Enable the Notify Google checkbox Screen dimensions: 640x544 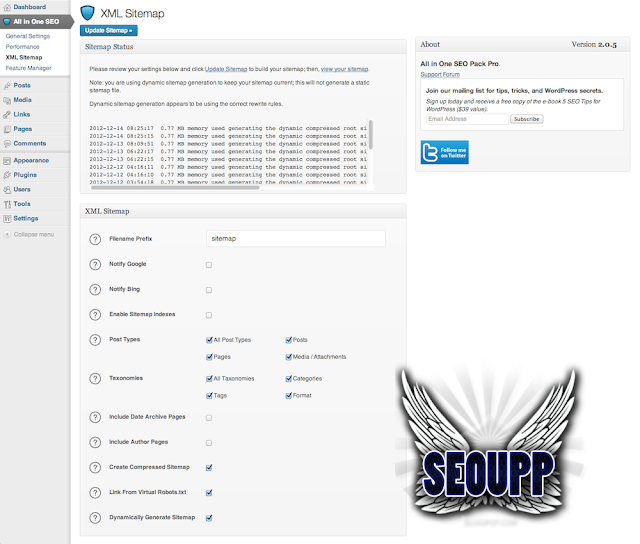click(209, 265)
